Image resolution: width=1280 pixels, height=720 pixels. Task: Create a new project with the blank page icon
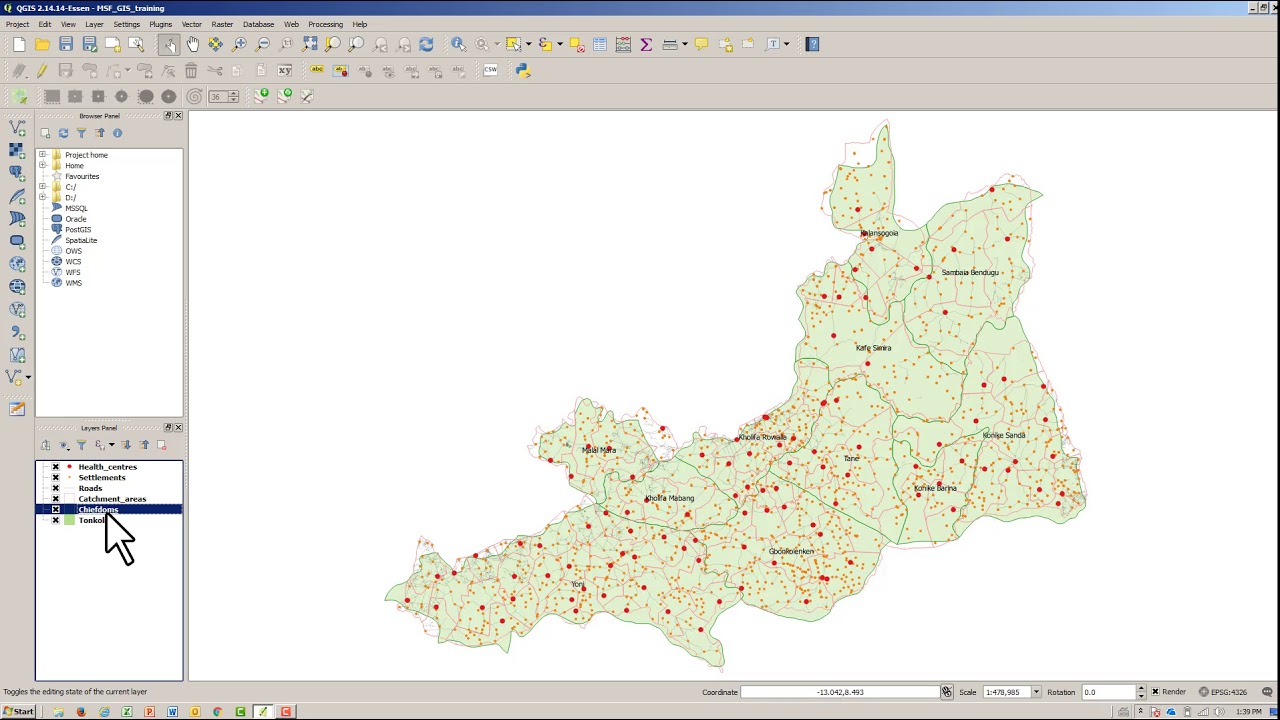[x=19, y=44]
